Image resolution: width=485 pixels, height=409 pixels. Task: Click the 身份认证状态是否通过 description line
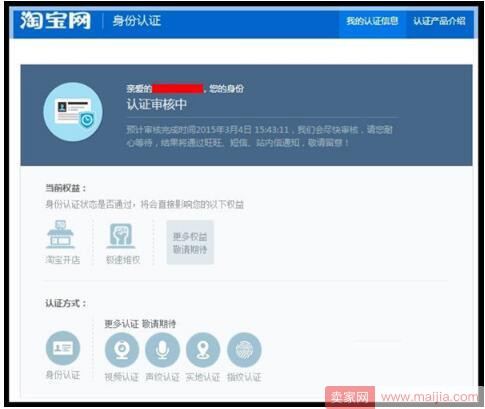pos(145,204)
